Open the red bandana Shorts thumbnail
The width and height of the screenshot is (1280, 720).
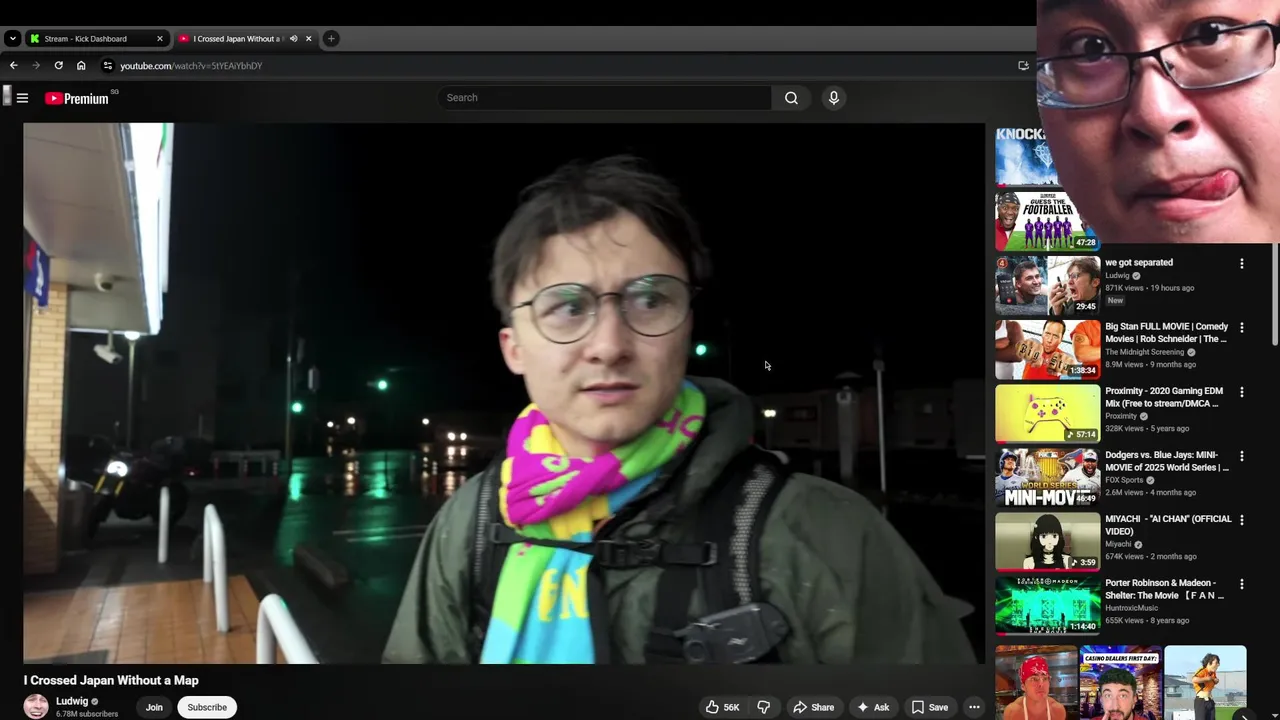click(1036, 683)
